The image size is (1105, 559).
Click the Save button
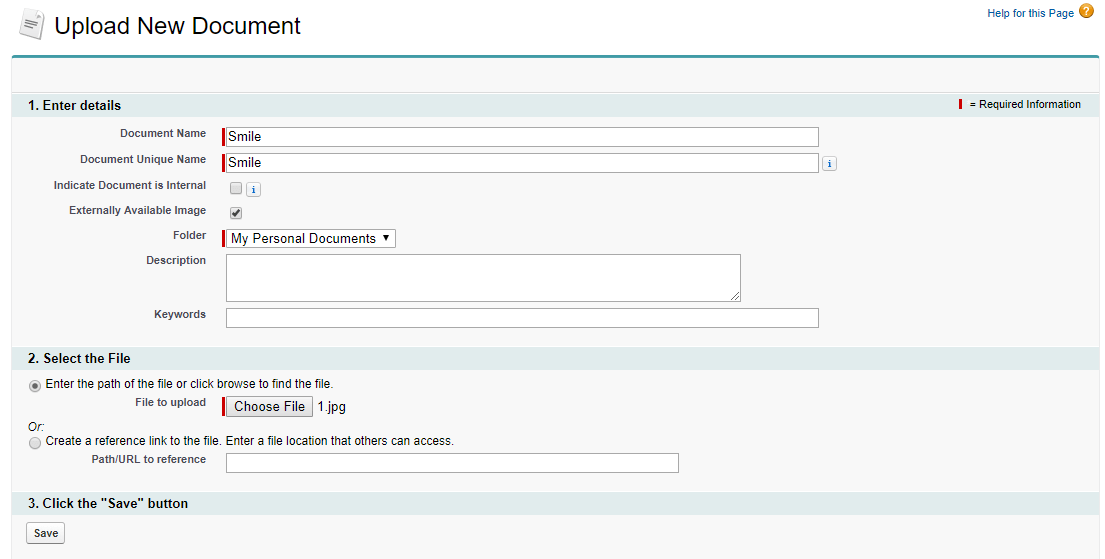(46, 533)
